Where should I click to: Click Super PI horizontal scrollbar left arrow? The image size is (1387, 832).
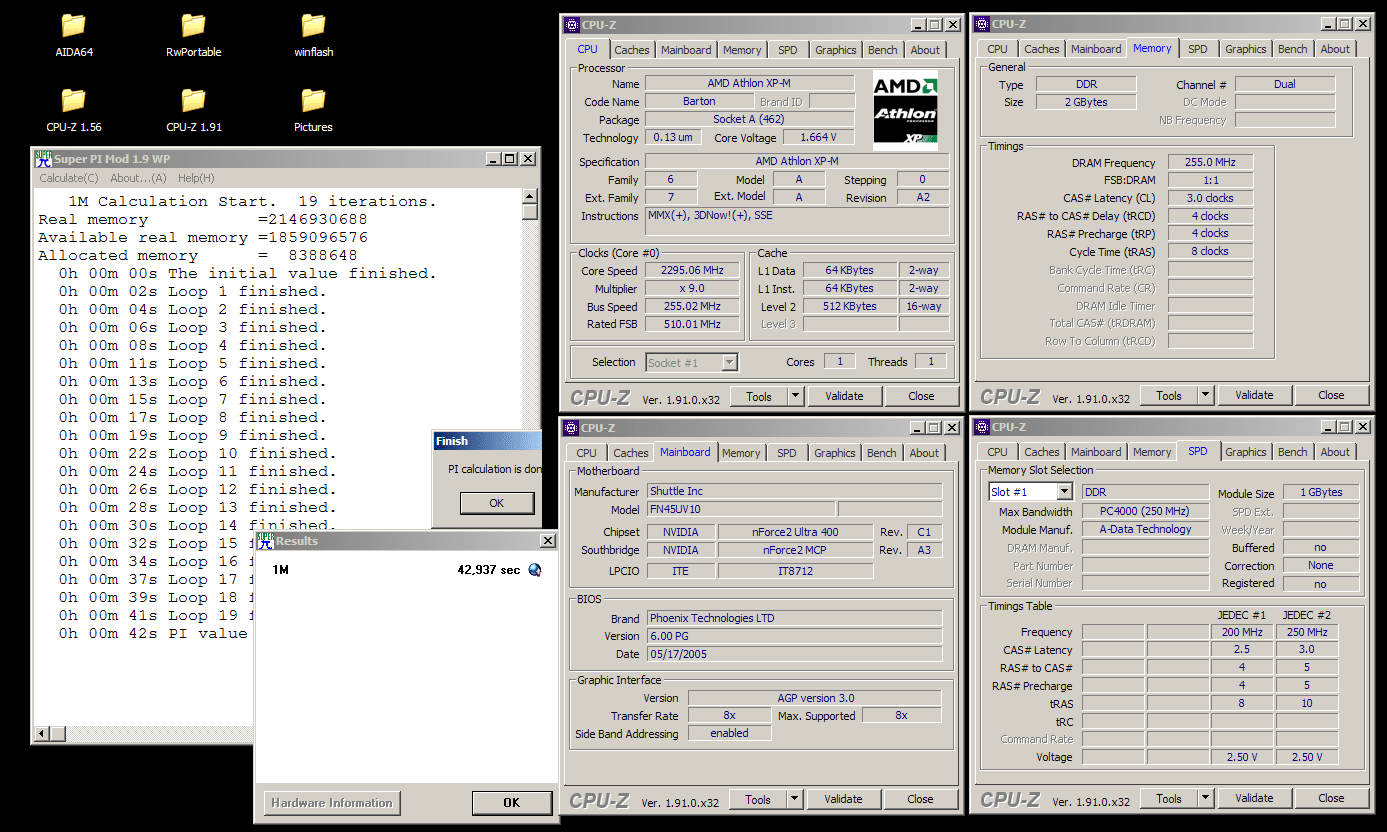pos(43,735)
